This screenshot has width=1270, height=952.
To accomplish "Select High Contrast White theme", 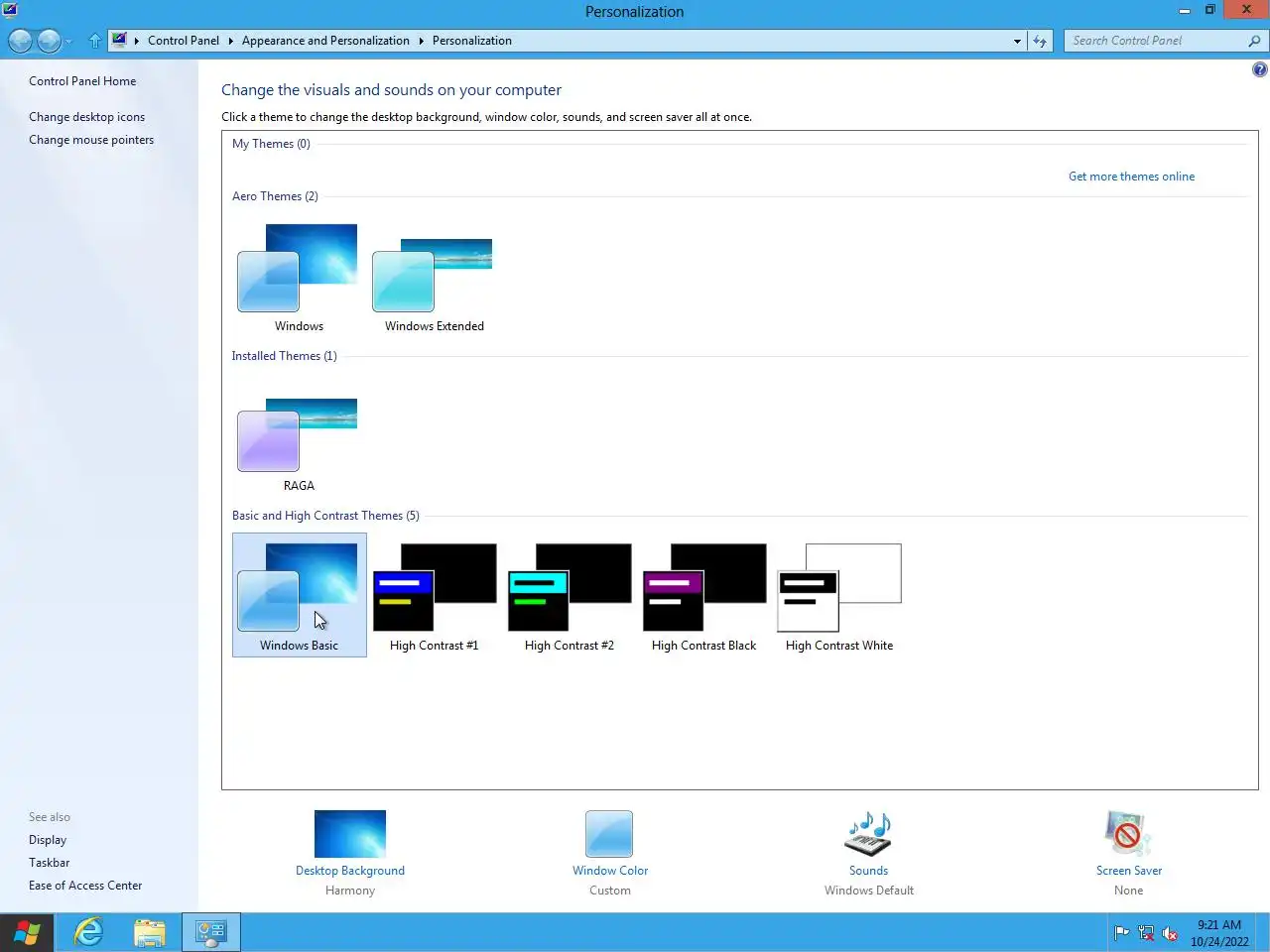I will [839, 595].
